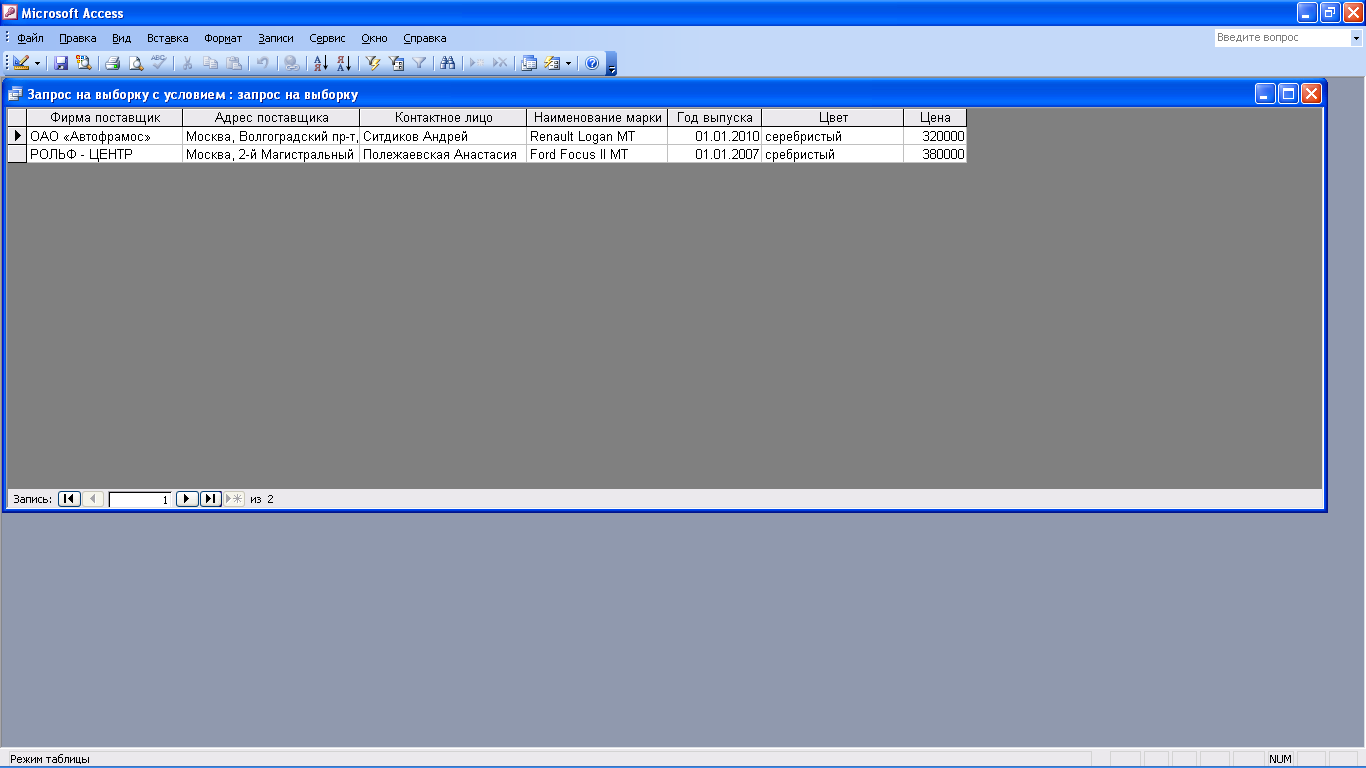Go to next record navigation button

187,499
